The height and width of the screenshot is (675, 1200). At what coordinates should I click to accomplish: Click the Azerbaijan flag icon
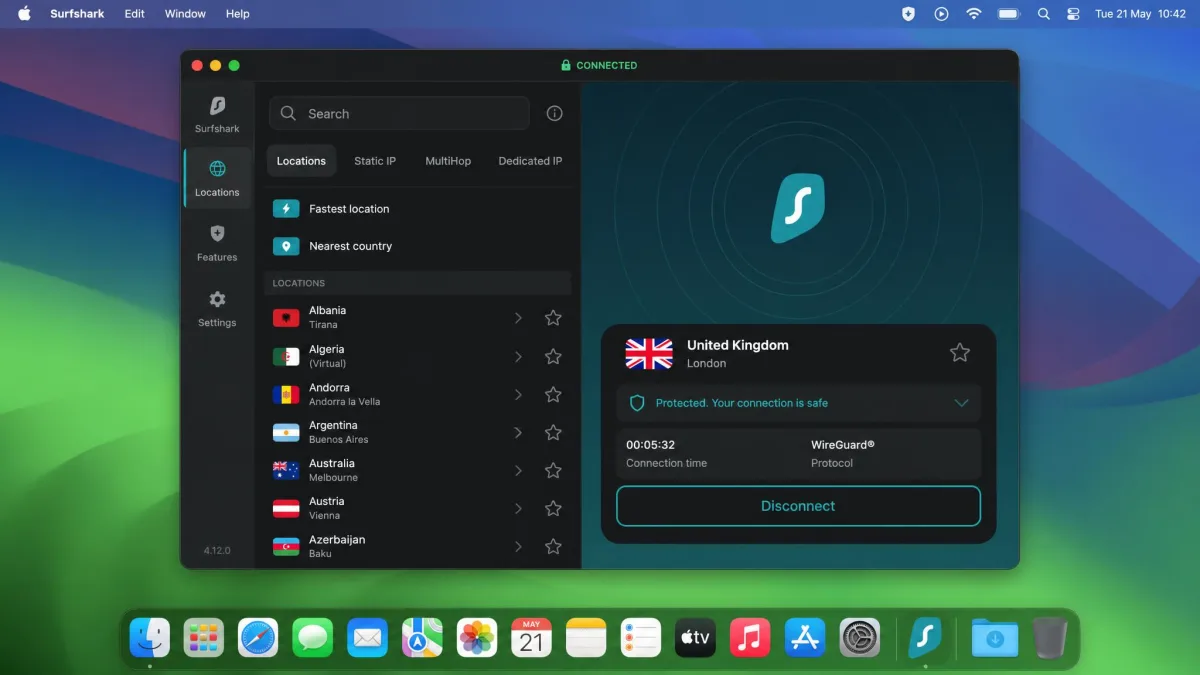[286, 547]
